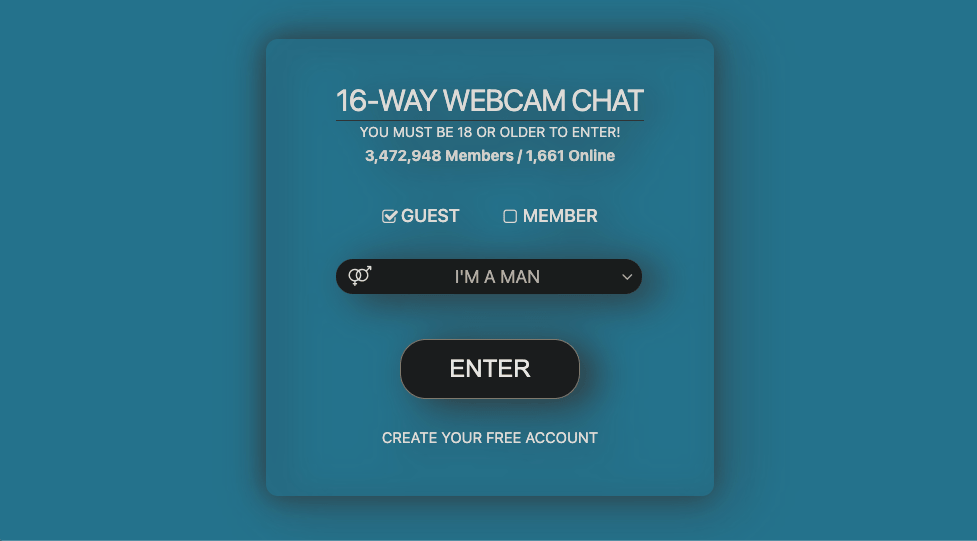Click the underline beneath the title
977x541 pixels.
tap(490, 120)
